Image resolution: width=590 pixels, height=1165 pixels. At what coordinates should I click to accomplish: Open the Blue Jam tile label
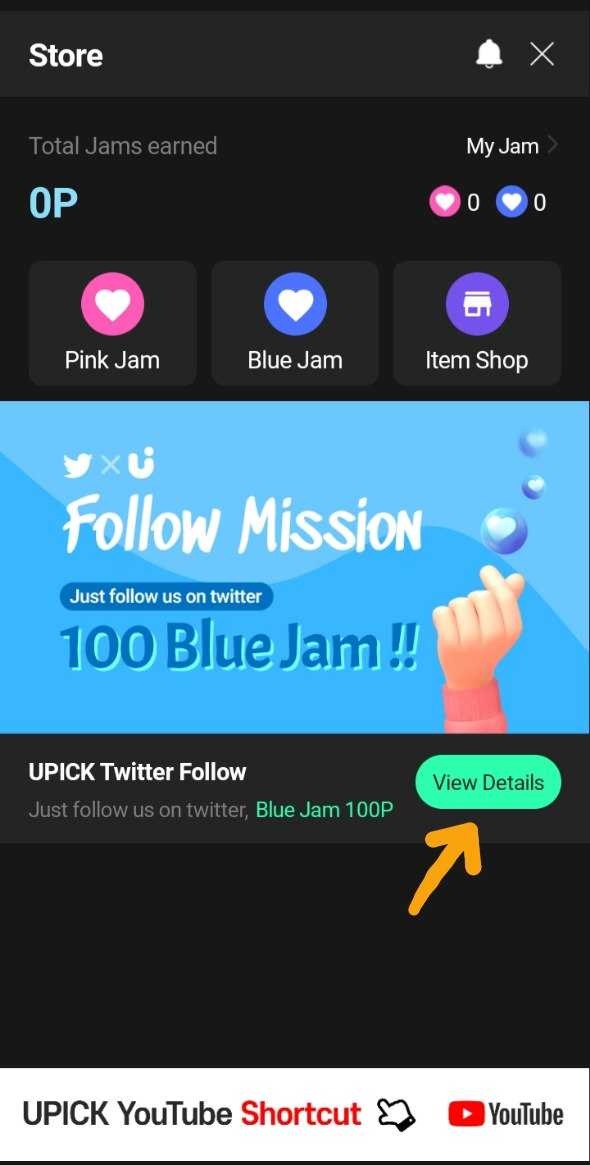(x=295, y=360)
